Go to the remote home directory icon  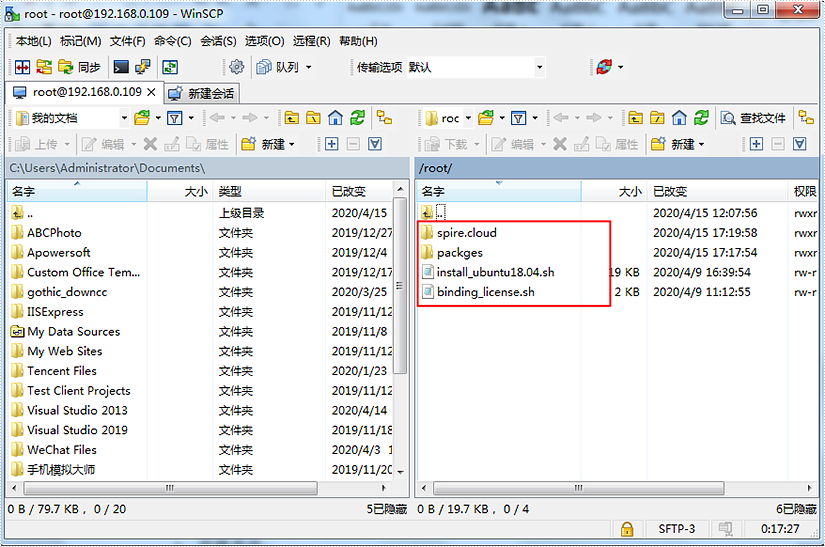coord(679,118)
